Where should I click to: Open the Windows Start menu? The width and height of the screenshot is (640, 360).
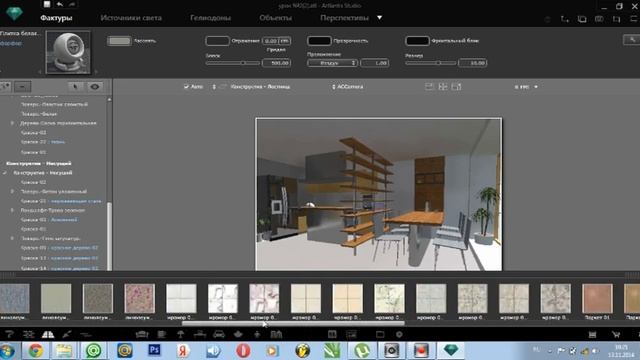click(x=7, y=351)
